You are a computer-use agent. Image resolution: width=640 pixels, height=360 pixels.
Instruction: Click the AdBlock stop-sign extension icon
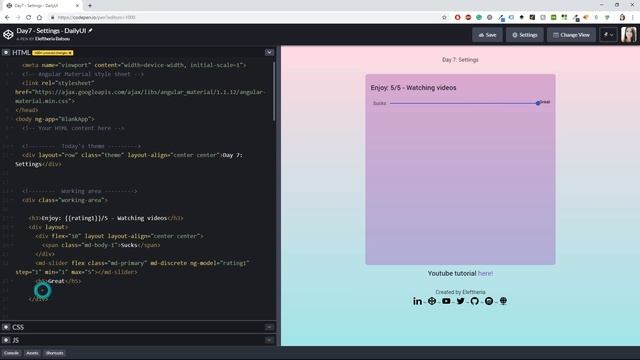(x=468, y=17)
